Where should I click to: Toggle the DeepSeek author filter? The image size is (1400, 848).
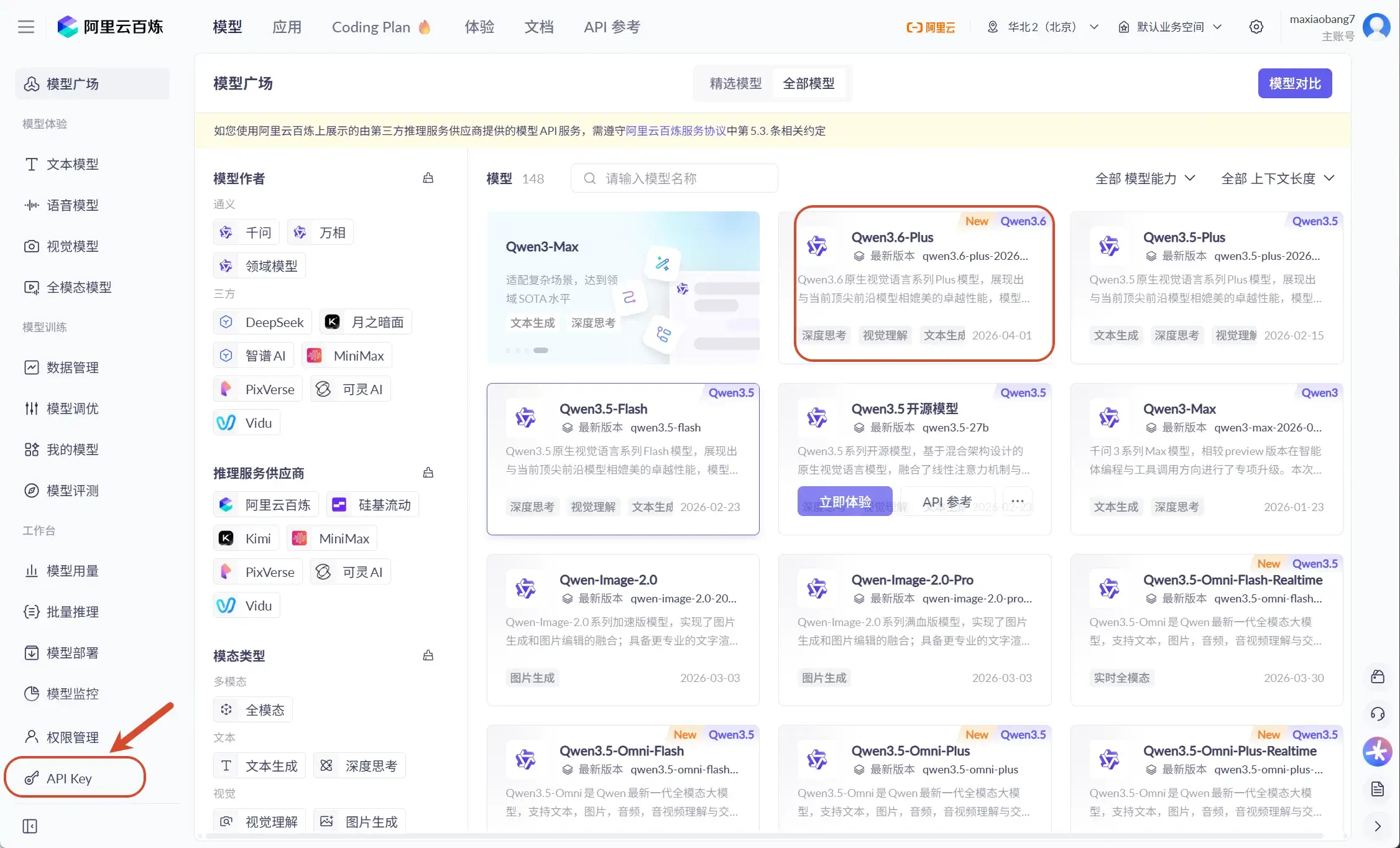coord(262,322)
